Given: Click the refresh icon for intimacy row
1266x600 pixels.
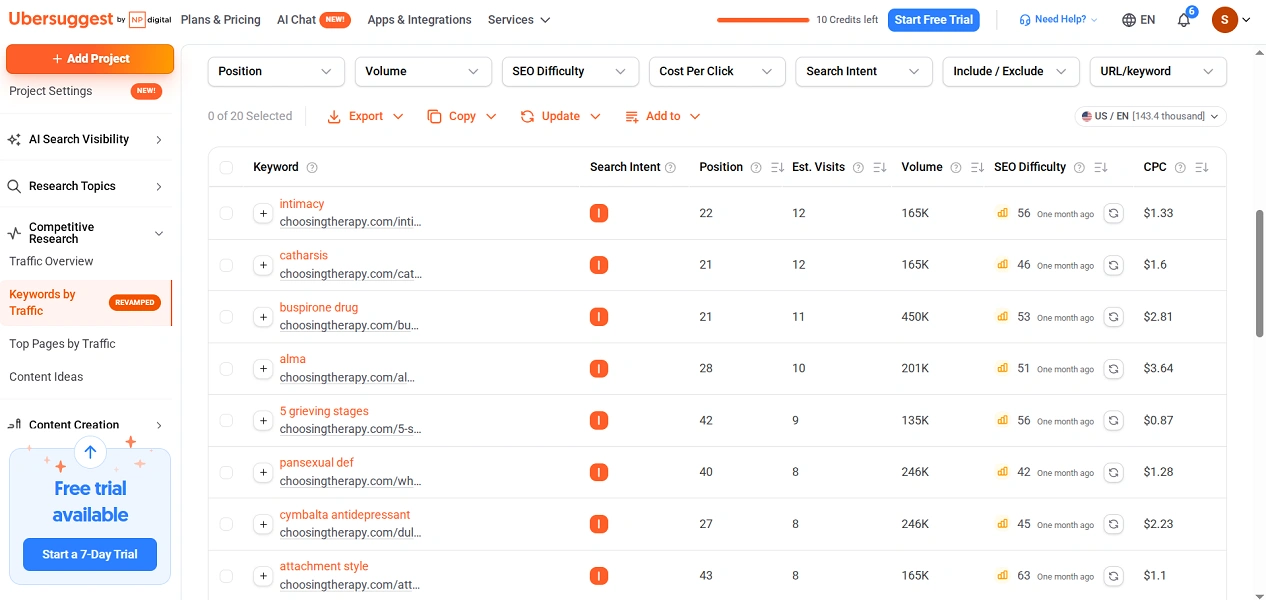Looking at the screenshot, I should pos(1113,213).
